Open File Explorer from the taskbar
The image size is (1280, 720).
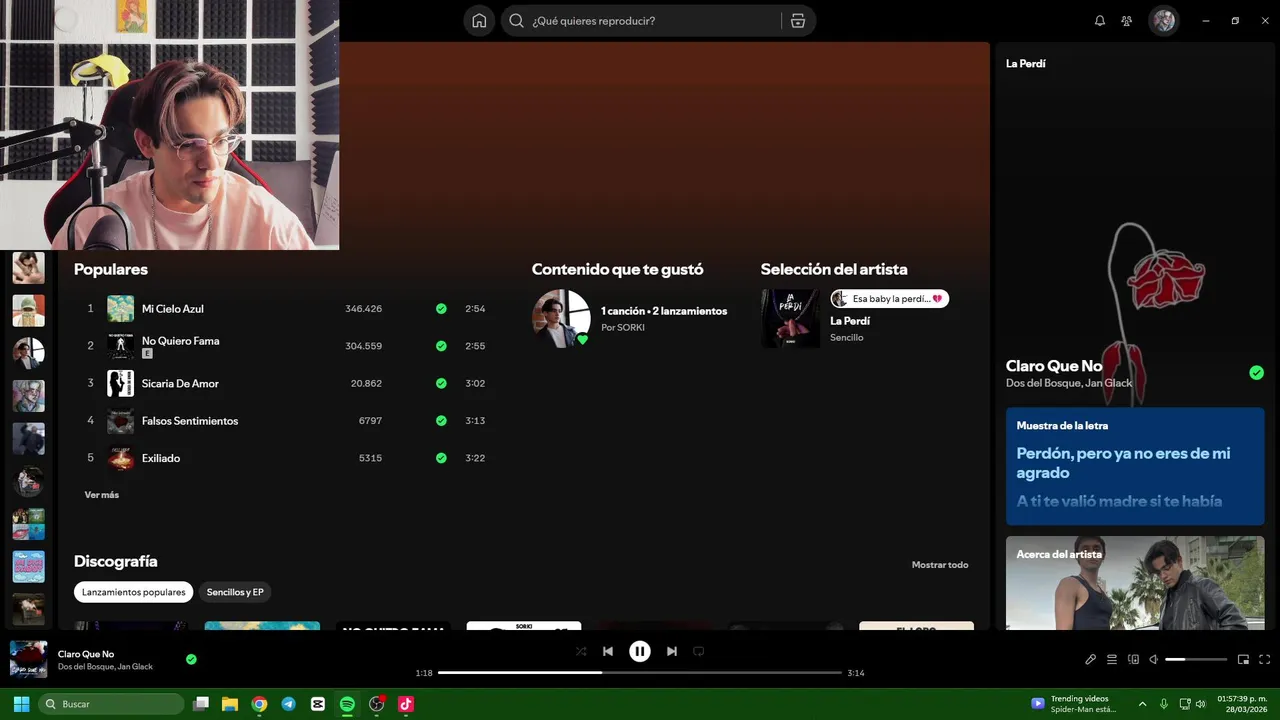[x=230, y=704]
